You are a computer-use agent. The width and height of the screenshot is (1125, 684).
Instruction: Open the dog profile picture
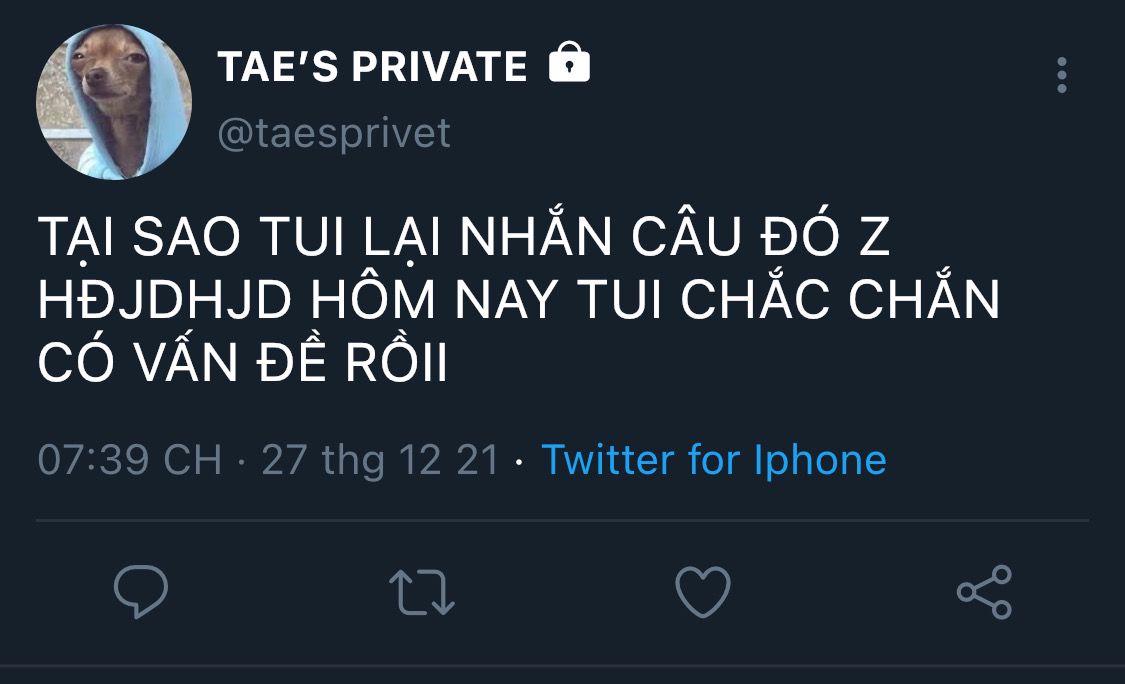pos(113,101)
